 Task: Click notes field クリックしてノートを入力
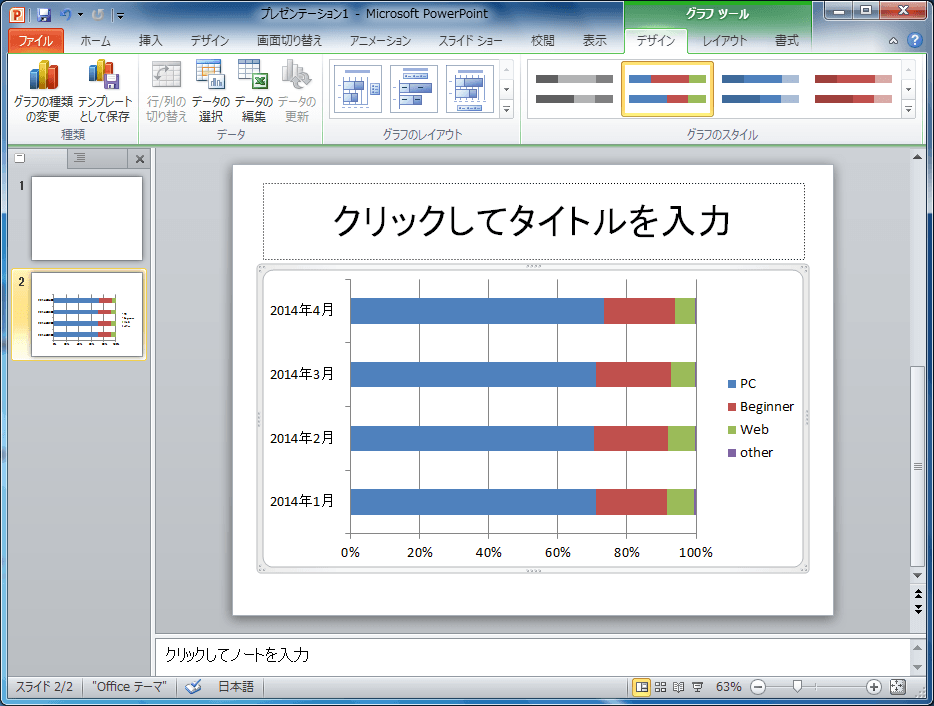[532, 655]
